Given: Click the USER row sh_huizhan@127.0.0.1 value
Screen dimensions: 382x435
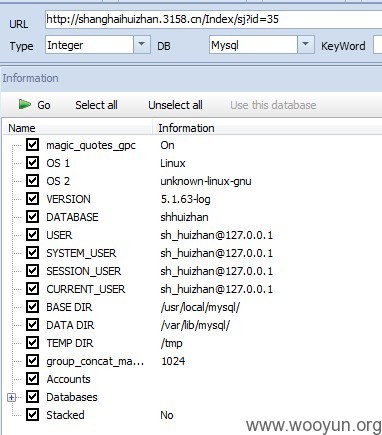Looking at the screenshot, I should click(216, 235).
